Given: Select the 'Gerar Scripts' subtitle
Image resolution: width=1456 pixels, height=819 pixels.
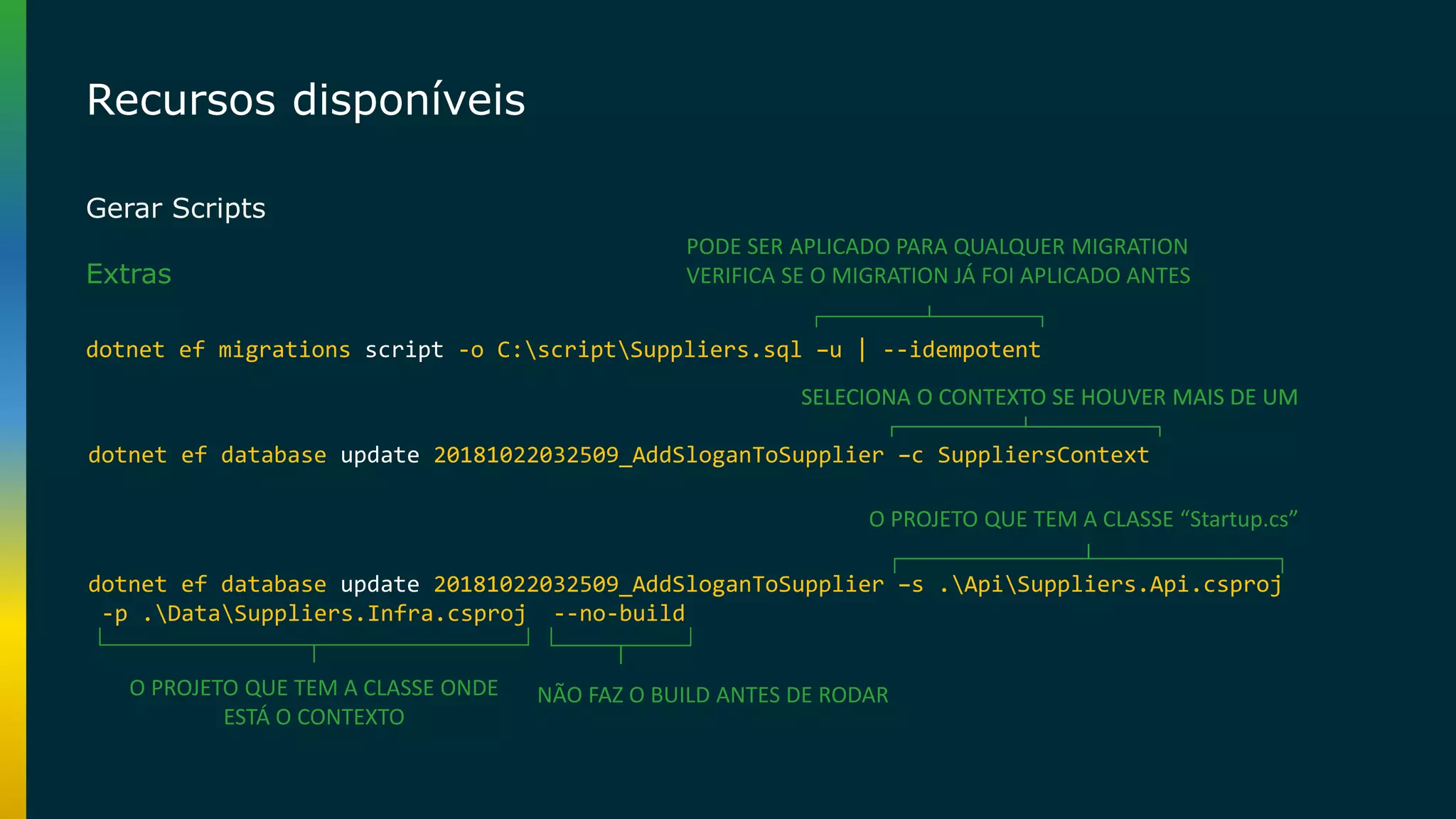Looking at the screenshot, I should tap(176, 208).
